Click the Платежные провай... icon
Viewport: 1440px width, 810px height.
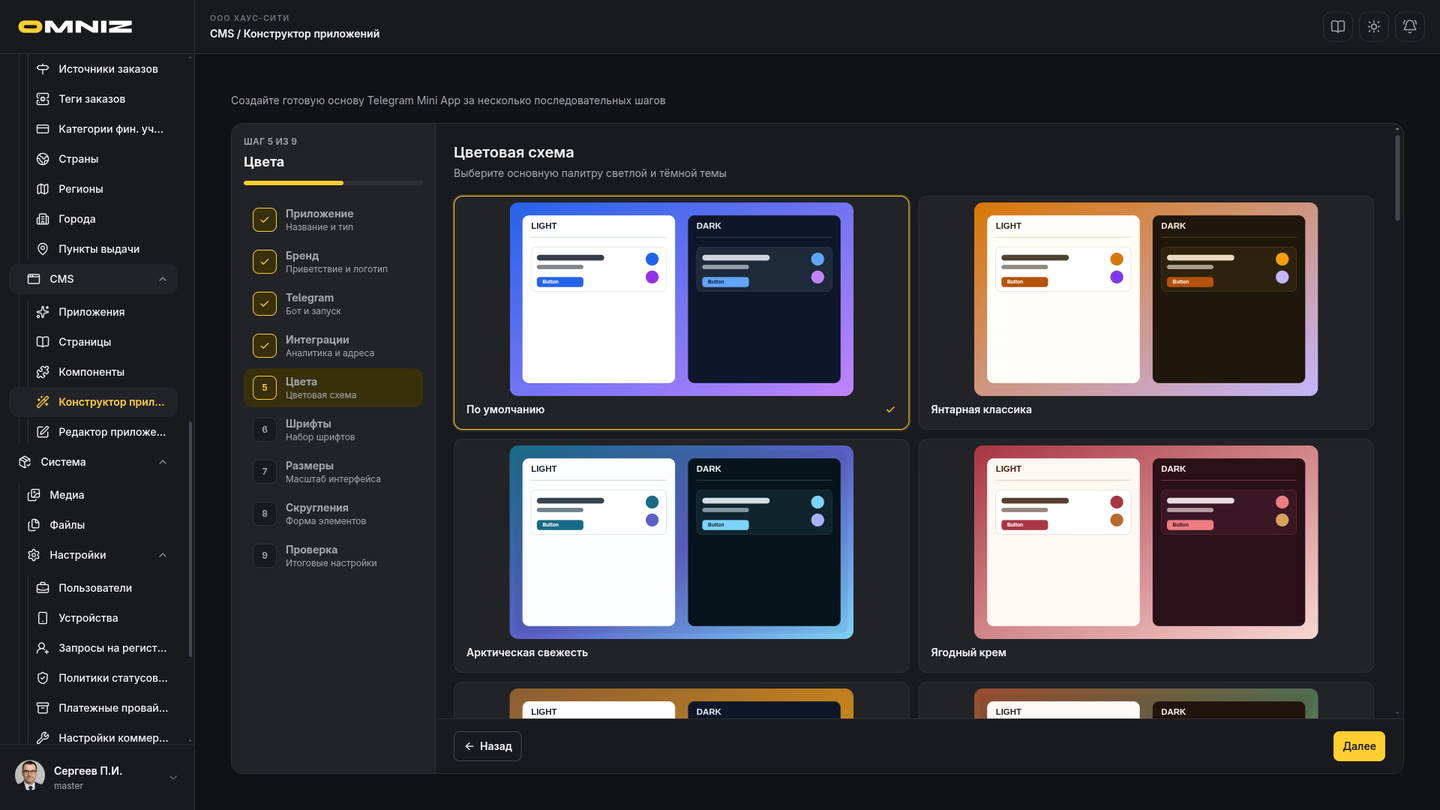(x=43, y=708)
